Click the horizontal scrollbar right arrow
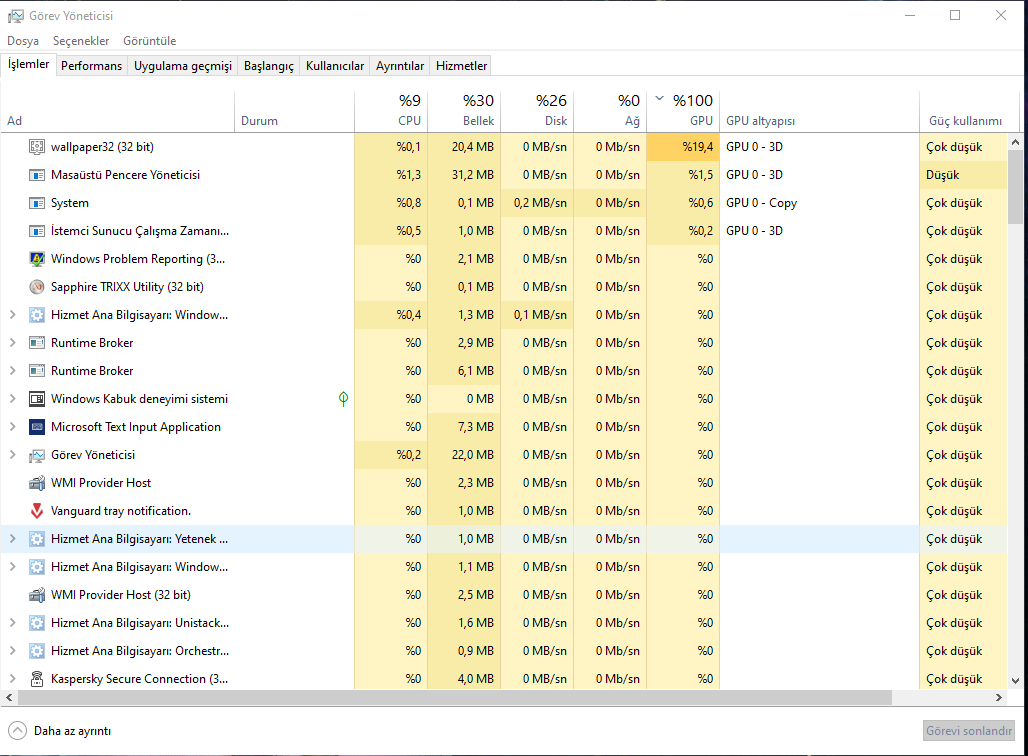 (x=998, y=698)
